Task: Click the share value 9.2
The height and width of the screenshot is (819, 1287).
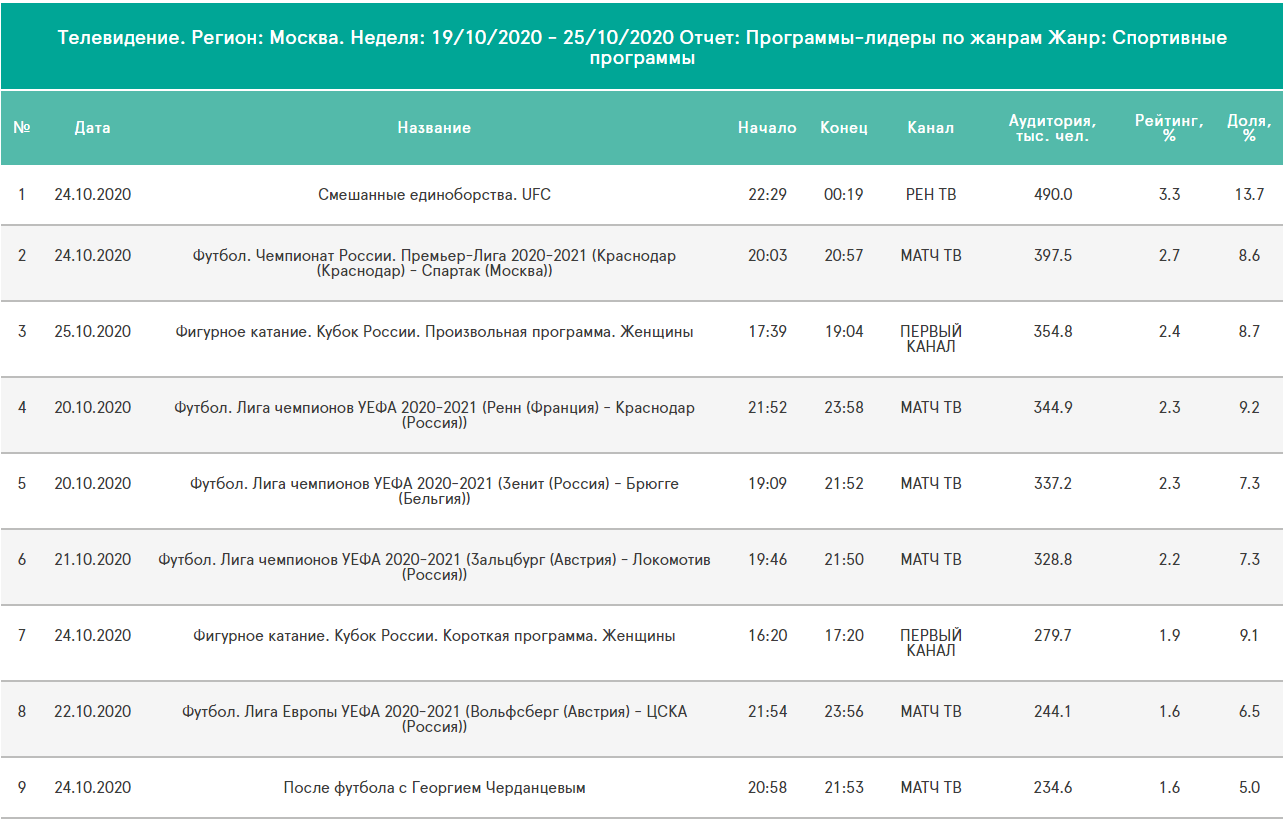Action: [1249, 408]
